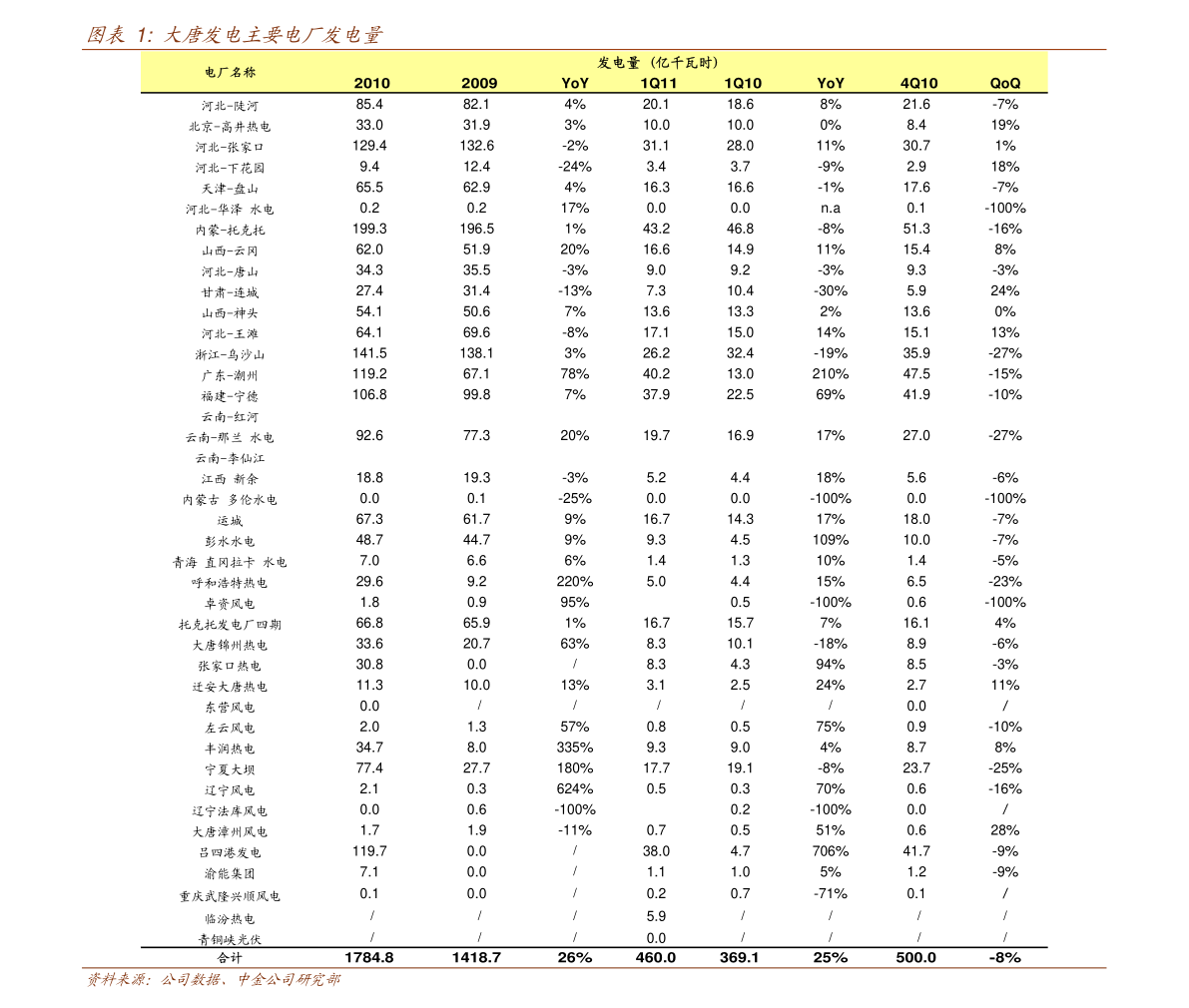Click the 合计 total row label
Image resolution: width=1189 pixels, height=1008 pixels.
coord(230,958)
